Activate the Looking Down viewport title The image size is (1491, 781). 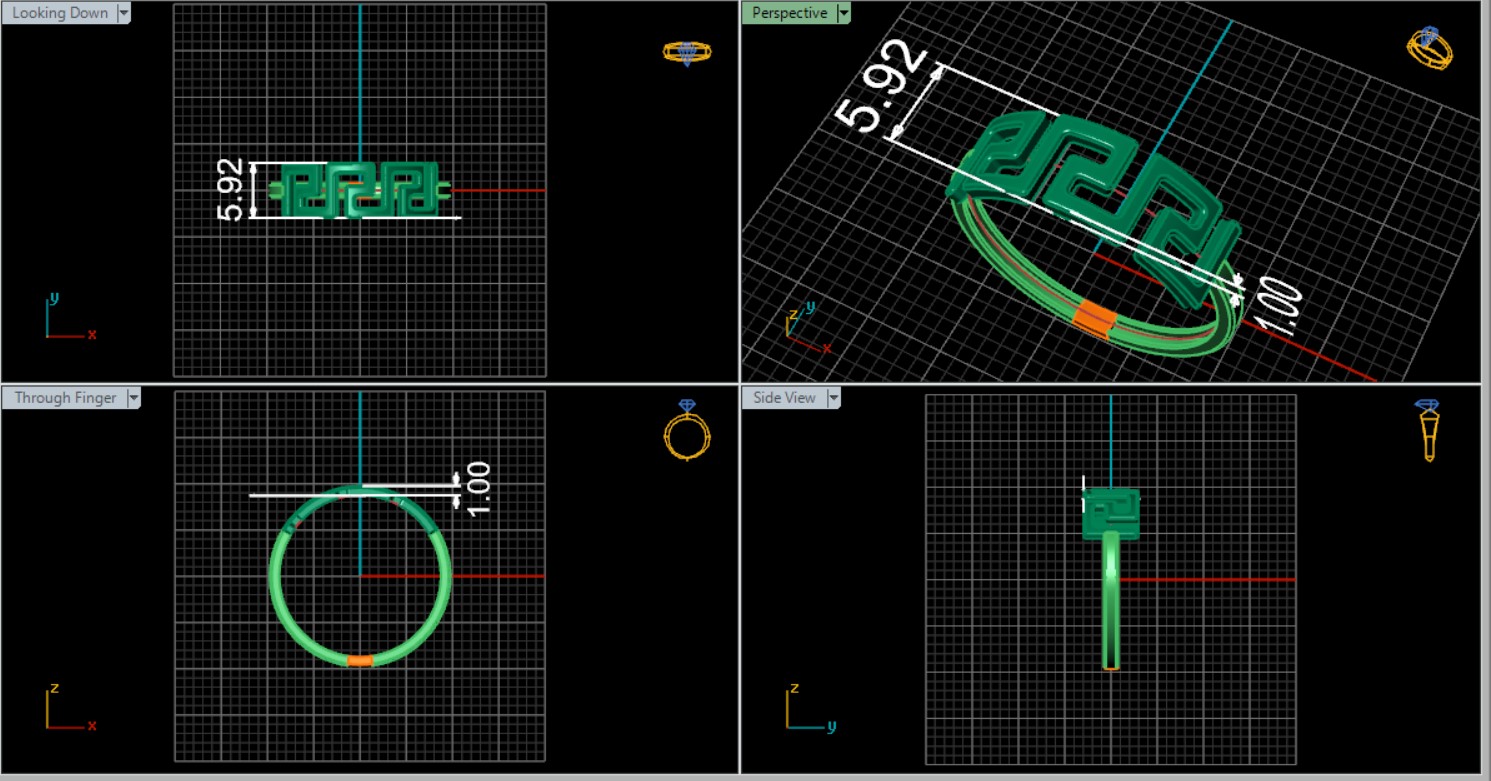pyautogui.click(x=60, y=13)
